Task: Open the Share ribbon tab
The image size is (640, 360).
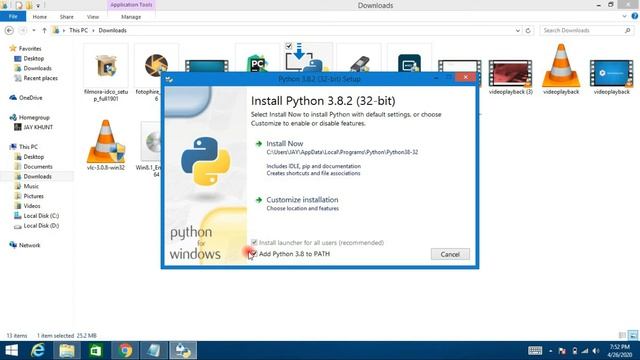Action: (67, 17)
